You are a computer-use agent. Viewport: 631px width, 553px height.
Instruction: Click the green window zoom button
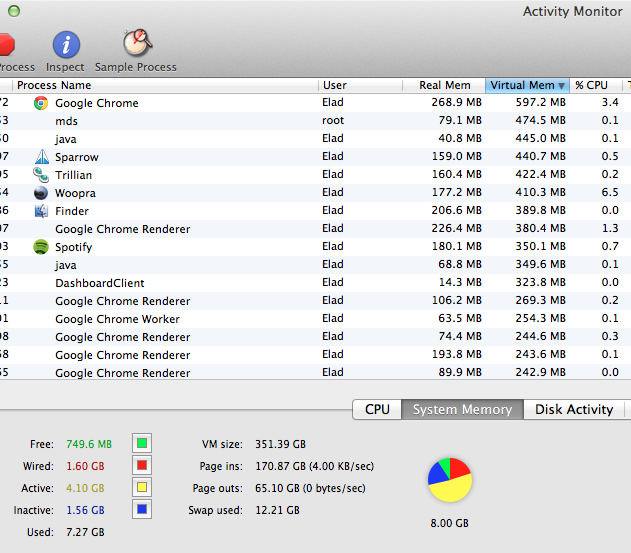point(14,11)
